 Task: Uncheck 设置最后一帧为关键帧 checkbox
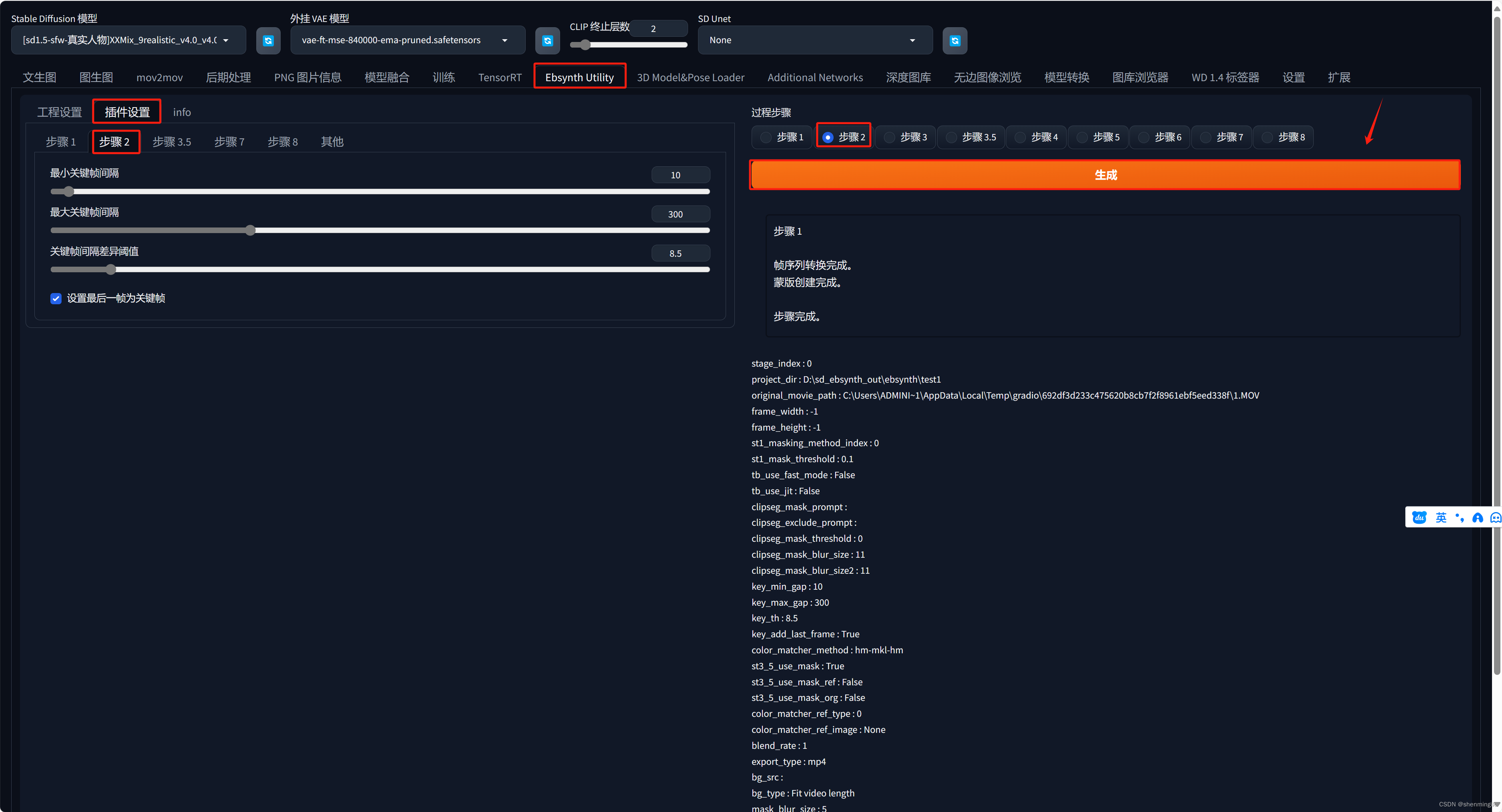pos(56,298)
